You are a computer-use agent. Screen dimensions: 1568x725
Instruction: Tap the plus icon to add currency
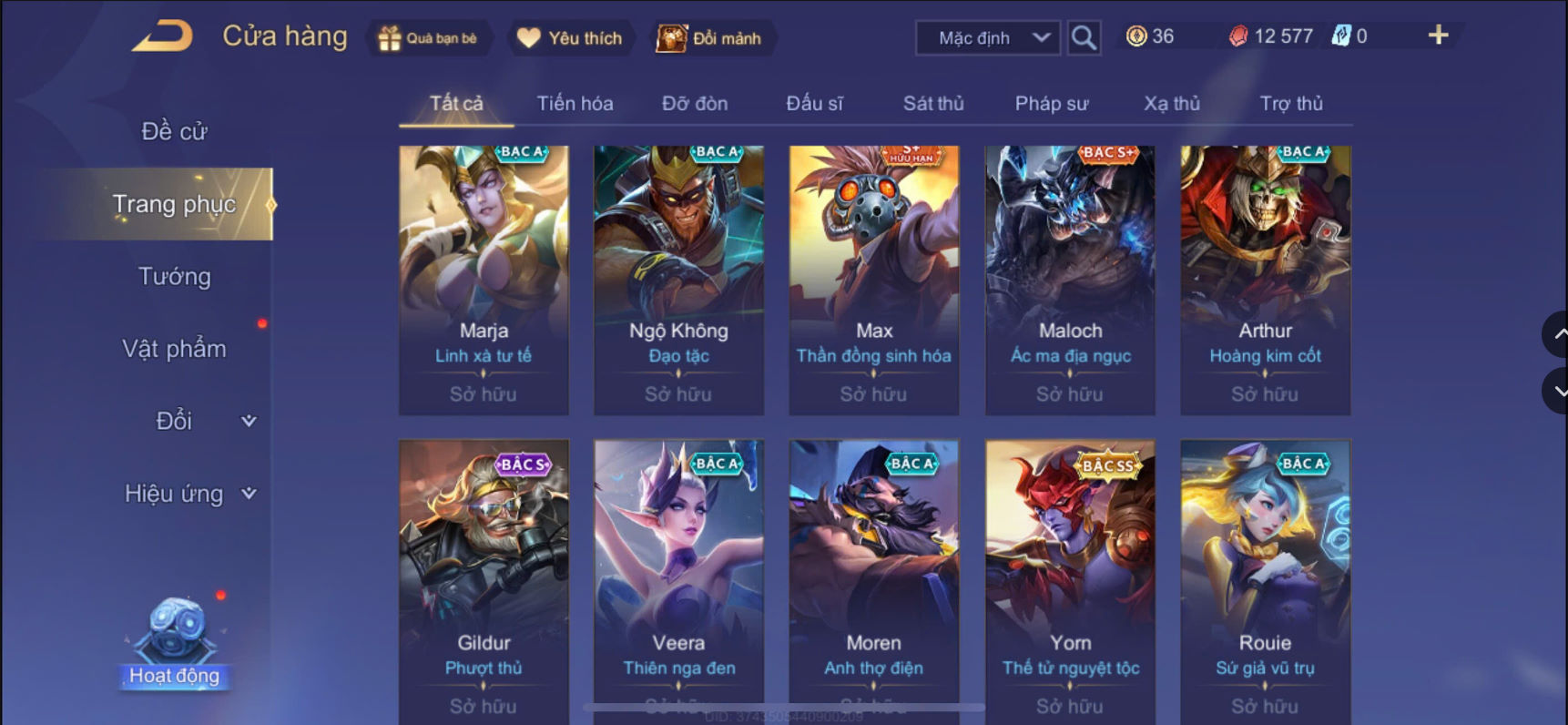(1438, 36)
